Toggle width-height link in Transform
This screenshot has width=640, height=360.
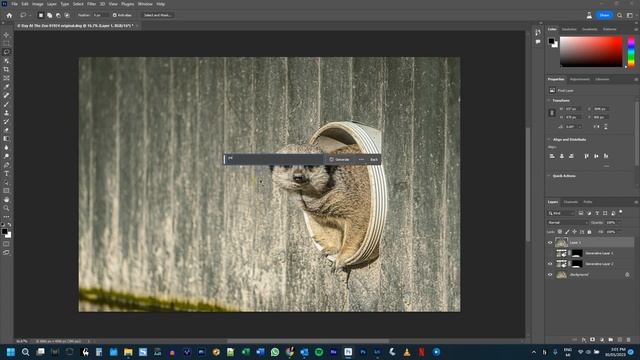552,113
